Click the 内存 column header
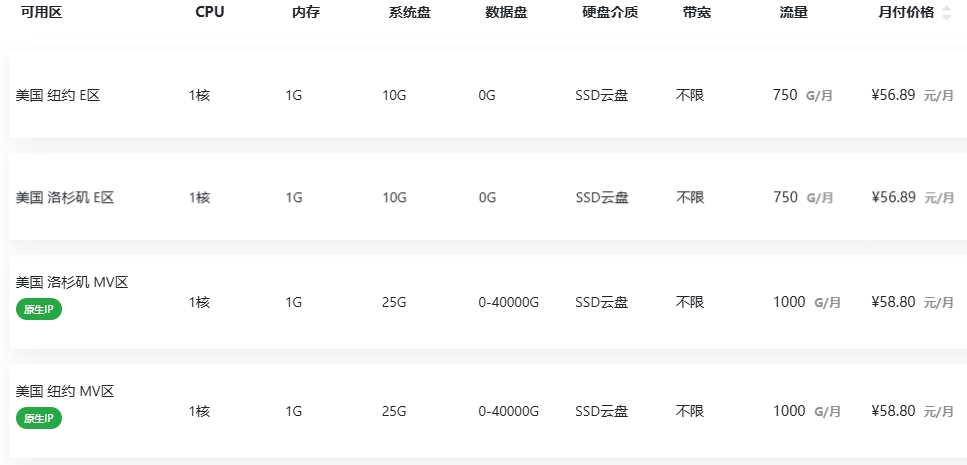The image size is (967, 465). [x=306, y=12]
